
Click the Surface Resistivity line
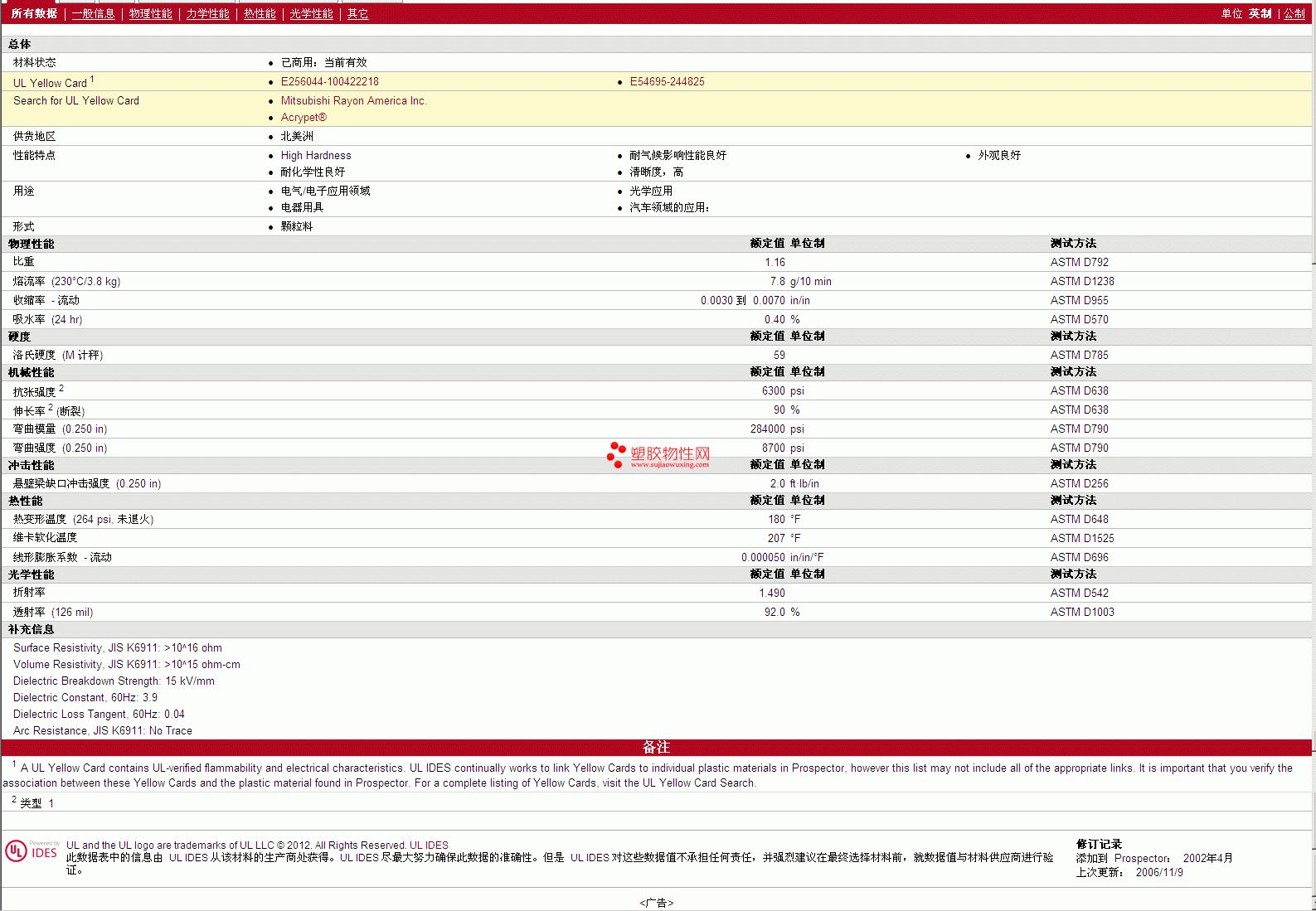[118, 648]
